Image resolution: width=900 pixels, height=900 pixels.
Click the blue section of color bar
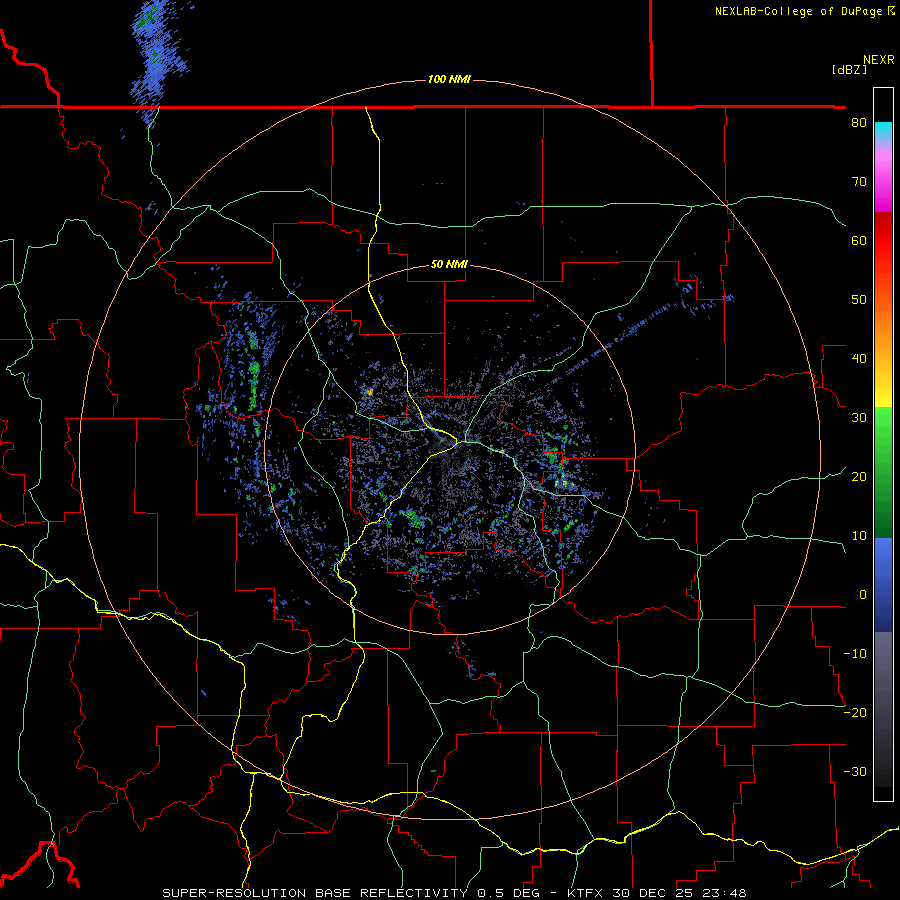883,585
